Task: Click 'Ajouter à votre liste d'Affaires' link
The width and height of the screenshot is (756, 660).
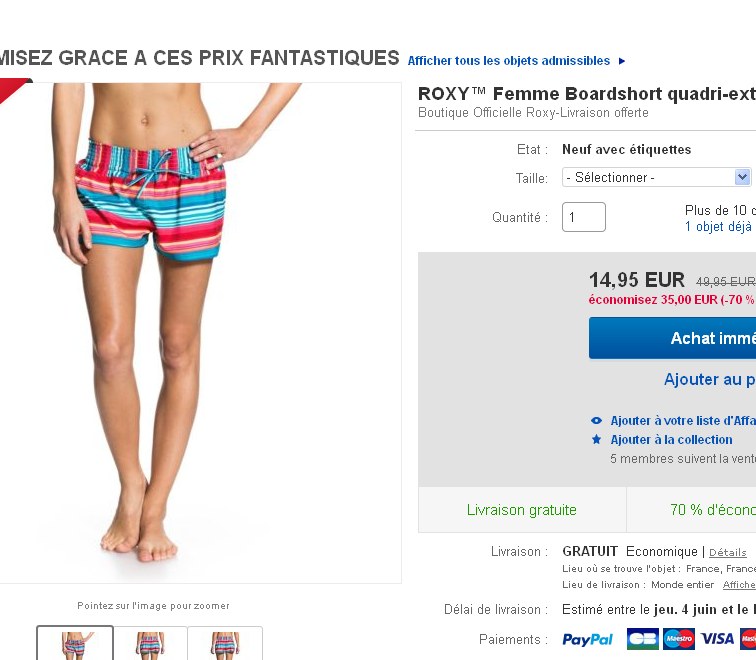Action: [x=683, y=421]
